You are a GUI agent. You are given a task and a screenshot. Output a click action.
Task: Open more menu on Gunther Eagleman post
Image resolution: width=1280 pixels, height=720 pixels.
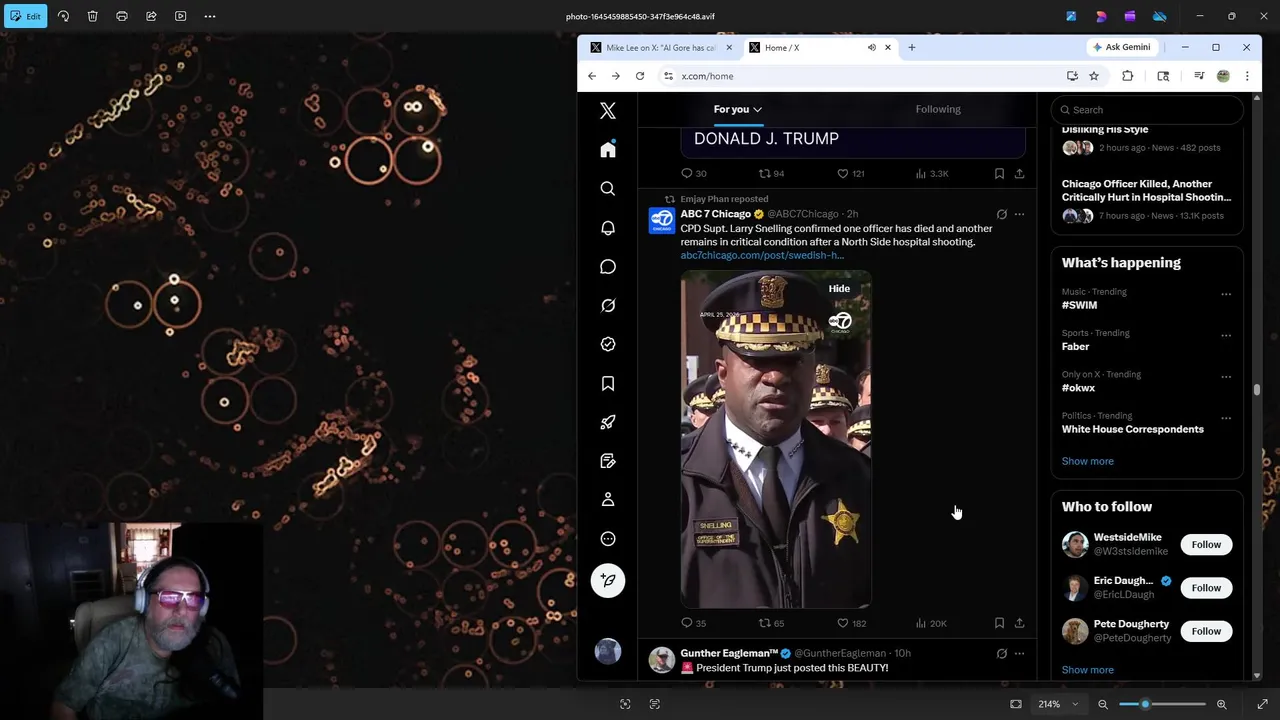coord(1019,653)
